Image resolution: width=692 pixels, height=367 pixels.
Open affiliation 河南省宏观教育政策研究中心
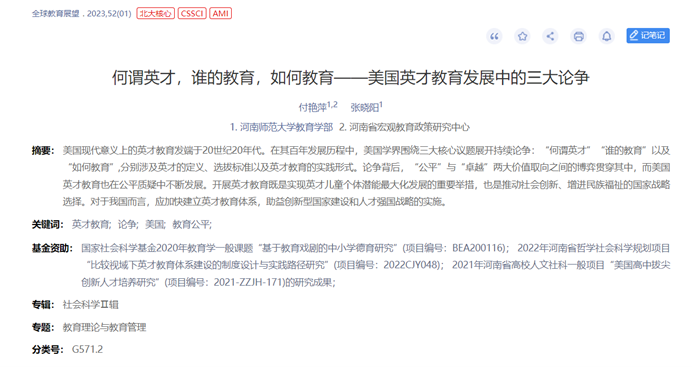click(x=404, y=127)
